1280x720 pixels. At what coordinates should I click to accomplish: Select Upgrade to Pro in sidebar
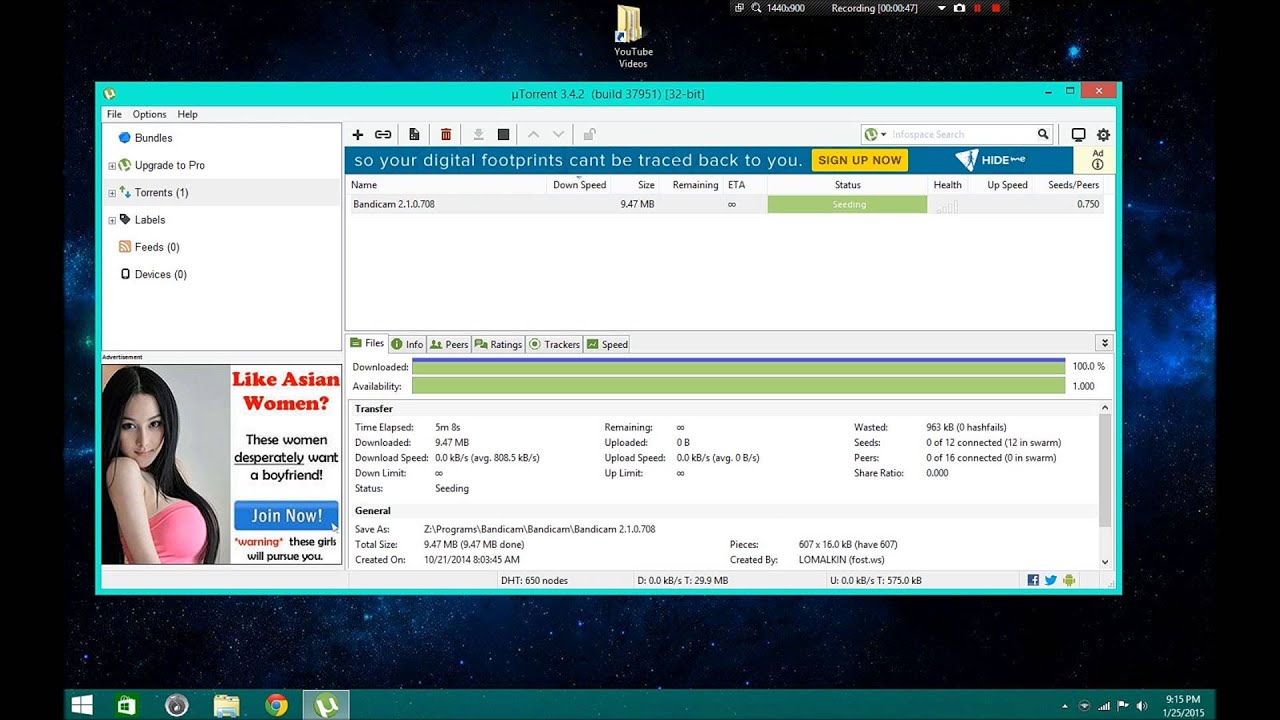169,165
